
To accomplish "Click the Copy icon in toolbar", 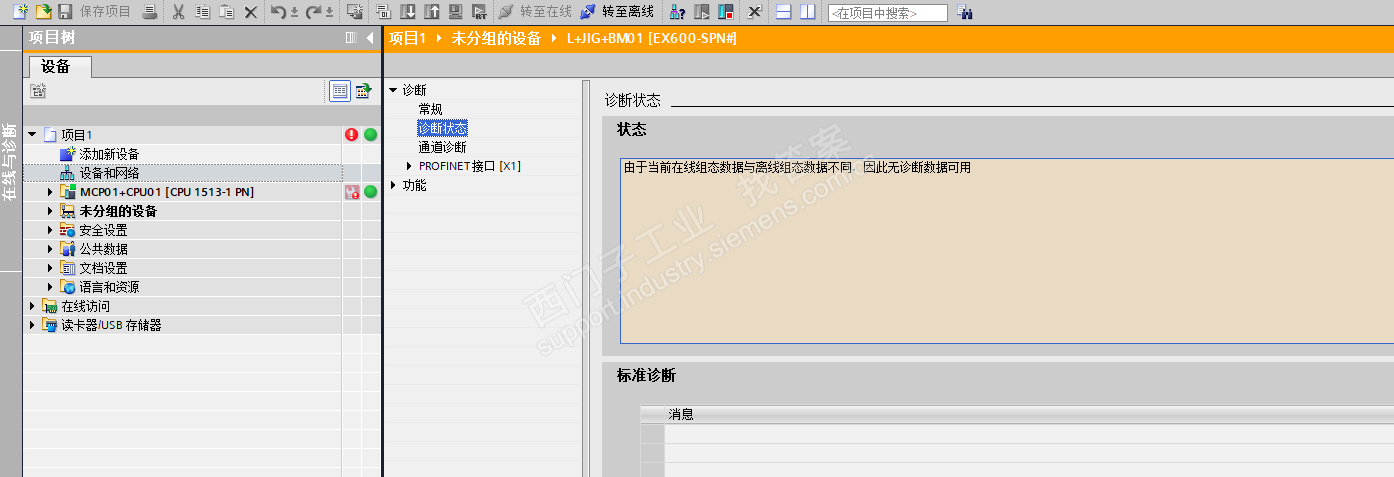I will click(203, 12).
